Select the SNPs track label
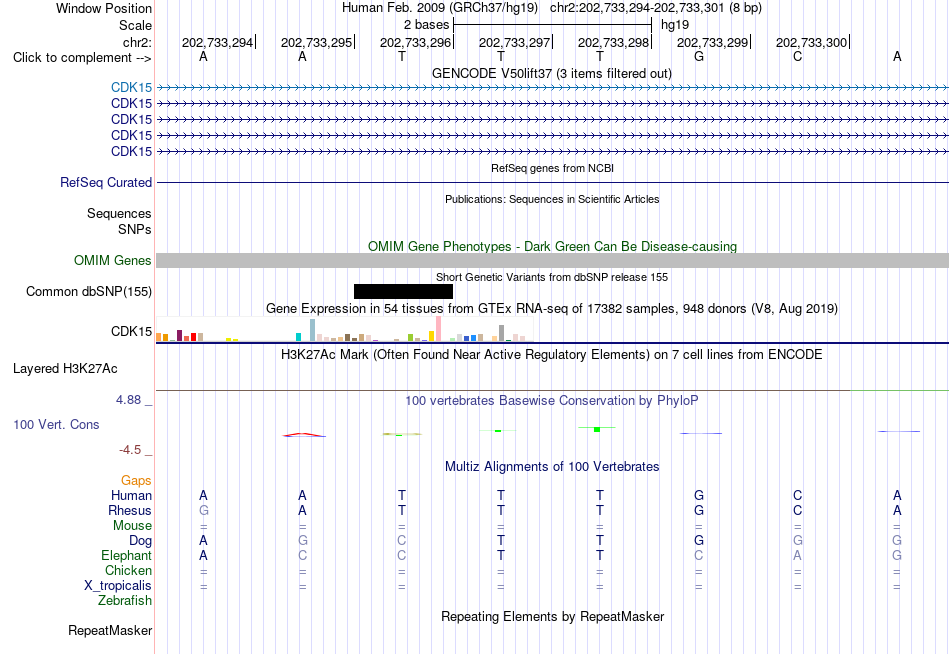 135,230
